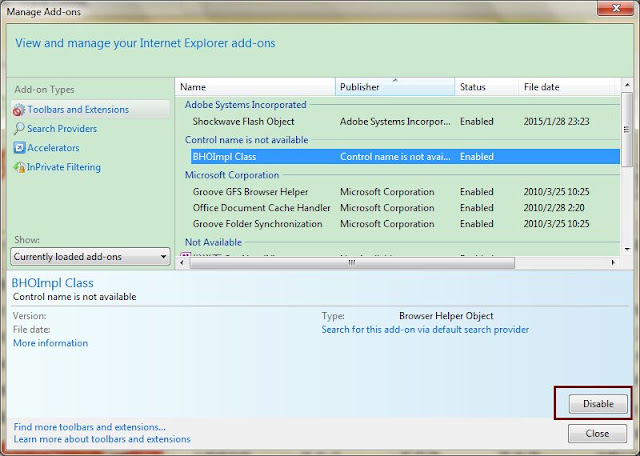This screenshot has height=456, width=640.
Task: Click the Search Providers magnifier icon
Action: [19, 129]
